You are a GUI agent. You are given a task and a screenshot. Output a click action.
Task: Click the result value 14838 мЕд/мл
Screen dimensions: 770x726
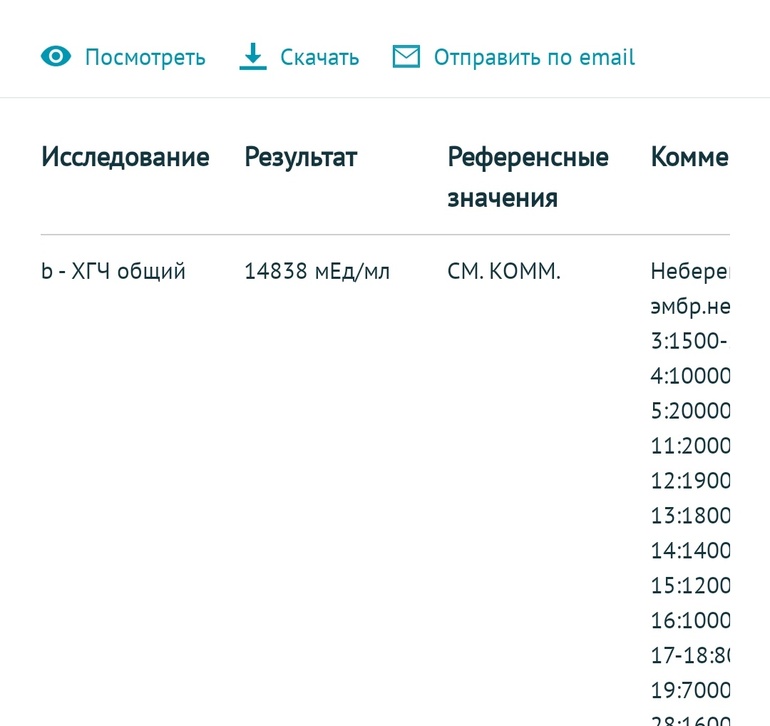pos(317,271)
